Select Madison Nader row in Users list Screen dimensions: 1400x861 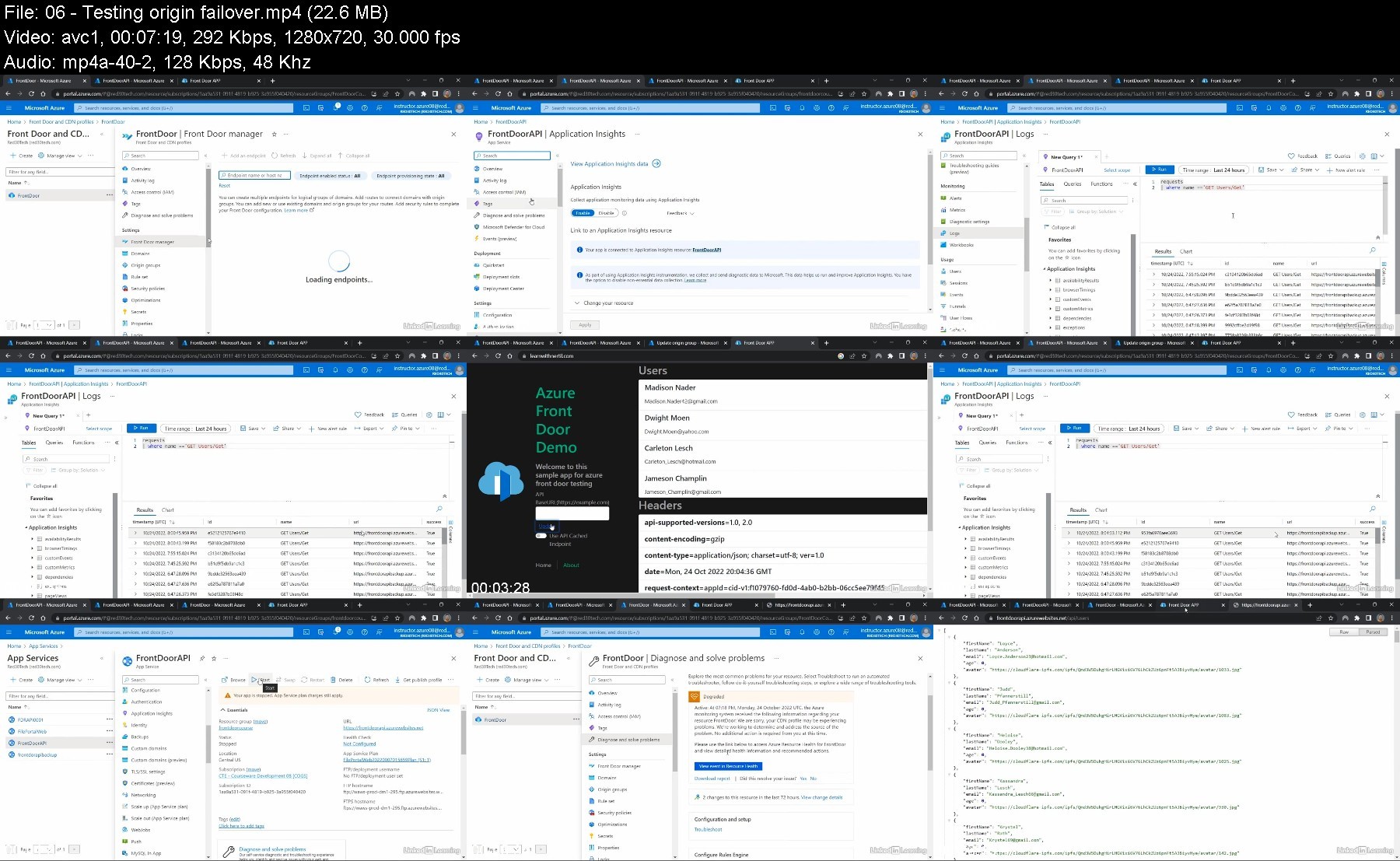coord(782,394)
